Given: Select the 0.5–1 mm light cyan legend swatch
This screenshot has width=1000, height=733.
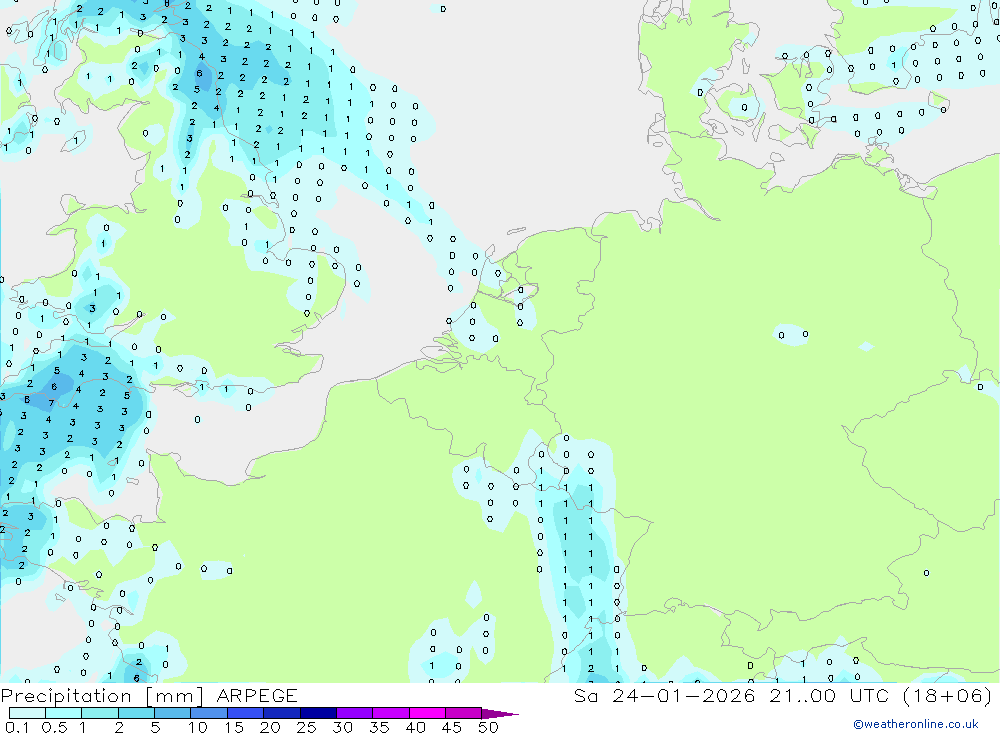Looking at the screenshot, I should (x=64, y=713).
